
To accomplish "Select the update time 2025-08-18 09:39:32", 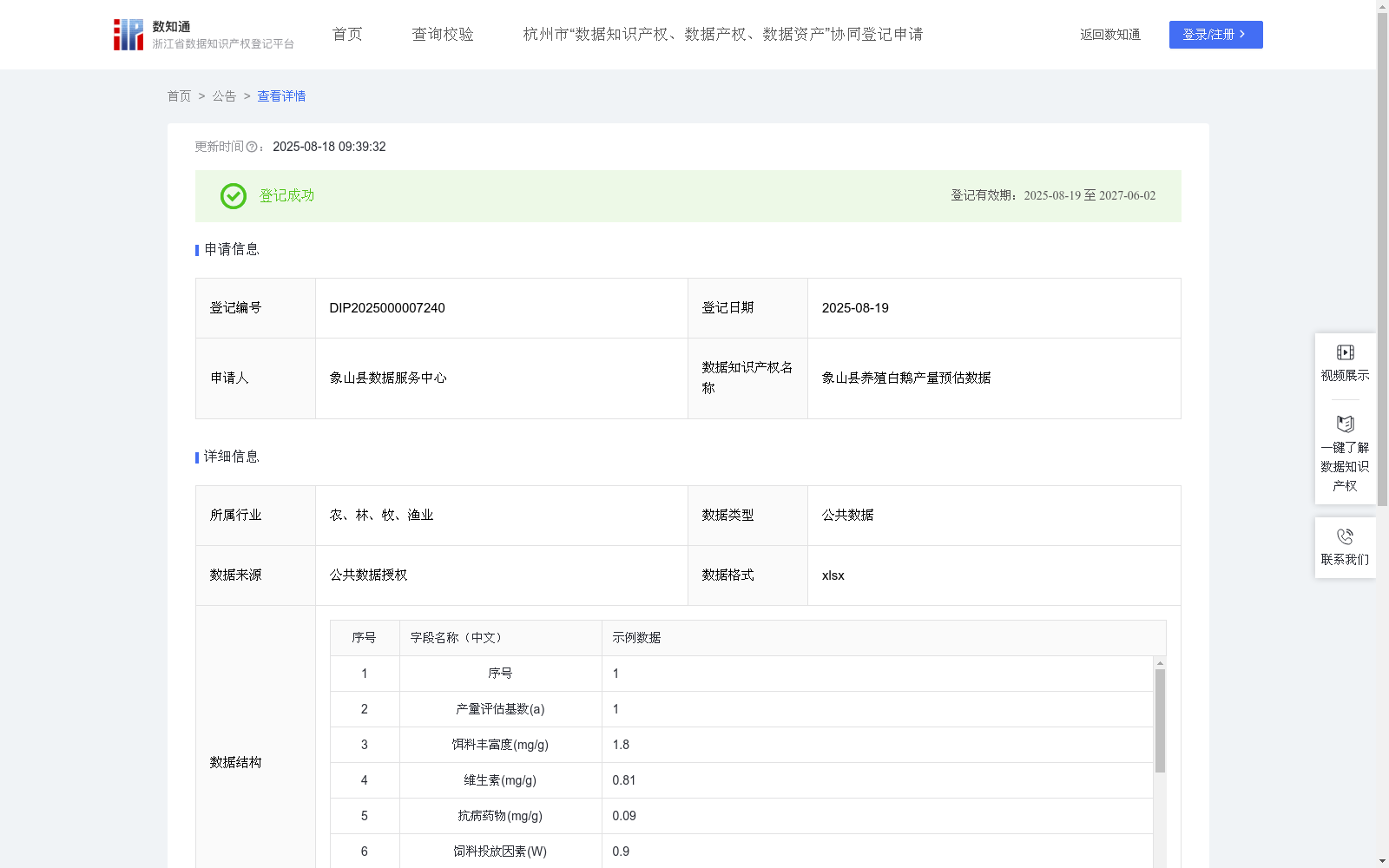I will tap(329, 148).
